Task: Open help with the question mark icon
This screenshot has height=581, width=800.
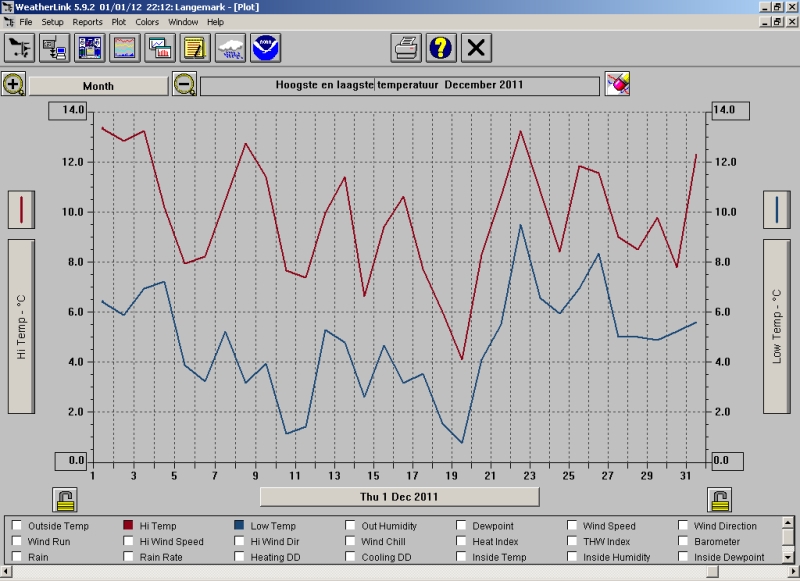Action: point(441,48)
